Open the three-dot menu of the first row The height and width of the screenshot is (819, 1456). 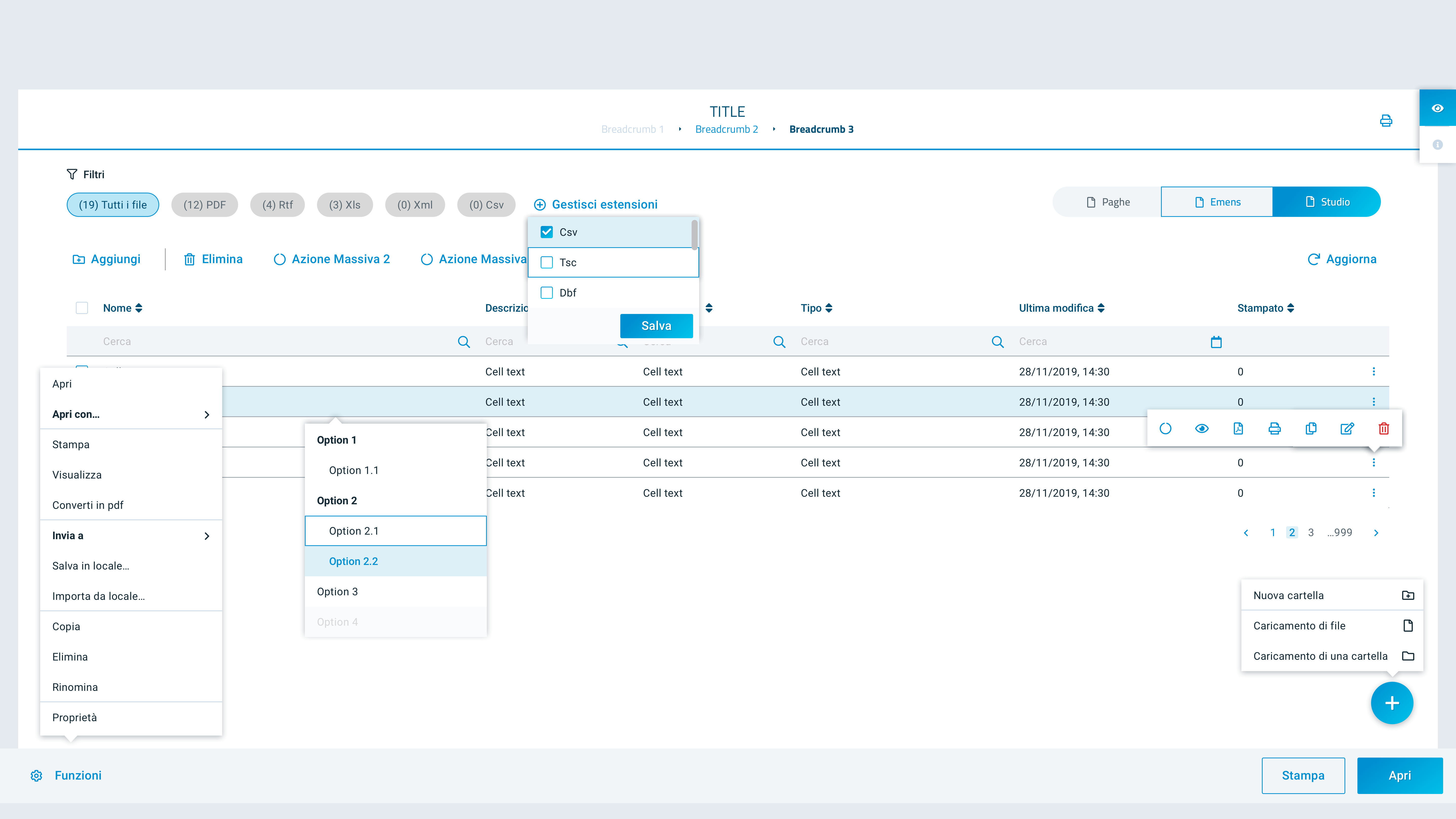pyautogui.click(x=1374, y=371)
